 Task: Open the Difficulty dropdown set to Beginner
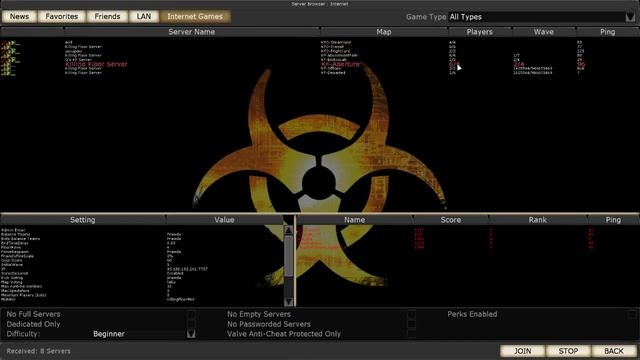tap(191, 334)
